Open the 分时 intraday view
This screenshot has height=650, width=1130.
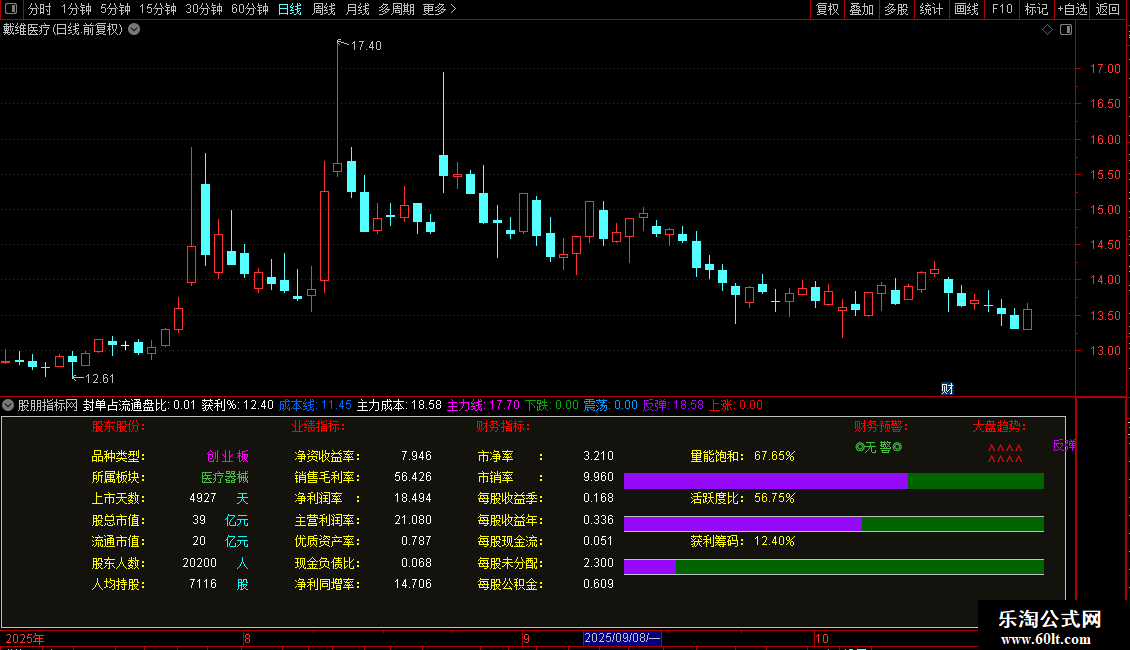tap(39, 10)
